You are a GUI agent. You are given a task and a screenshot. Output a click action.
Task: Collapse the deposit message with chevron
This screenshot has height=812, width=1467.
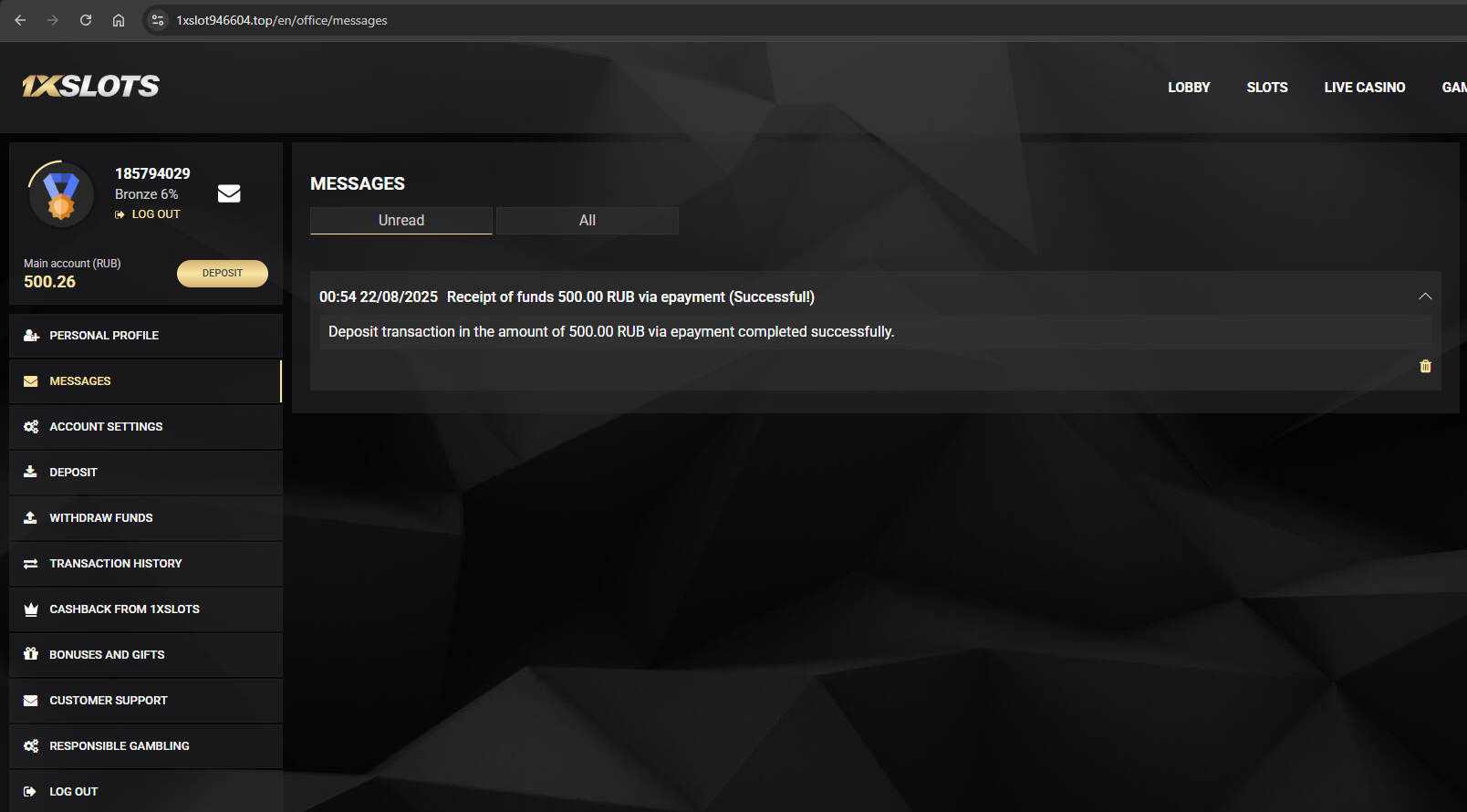1425,297
